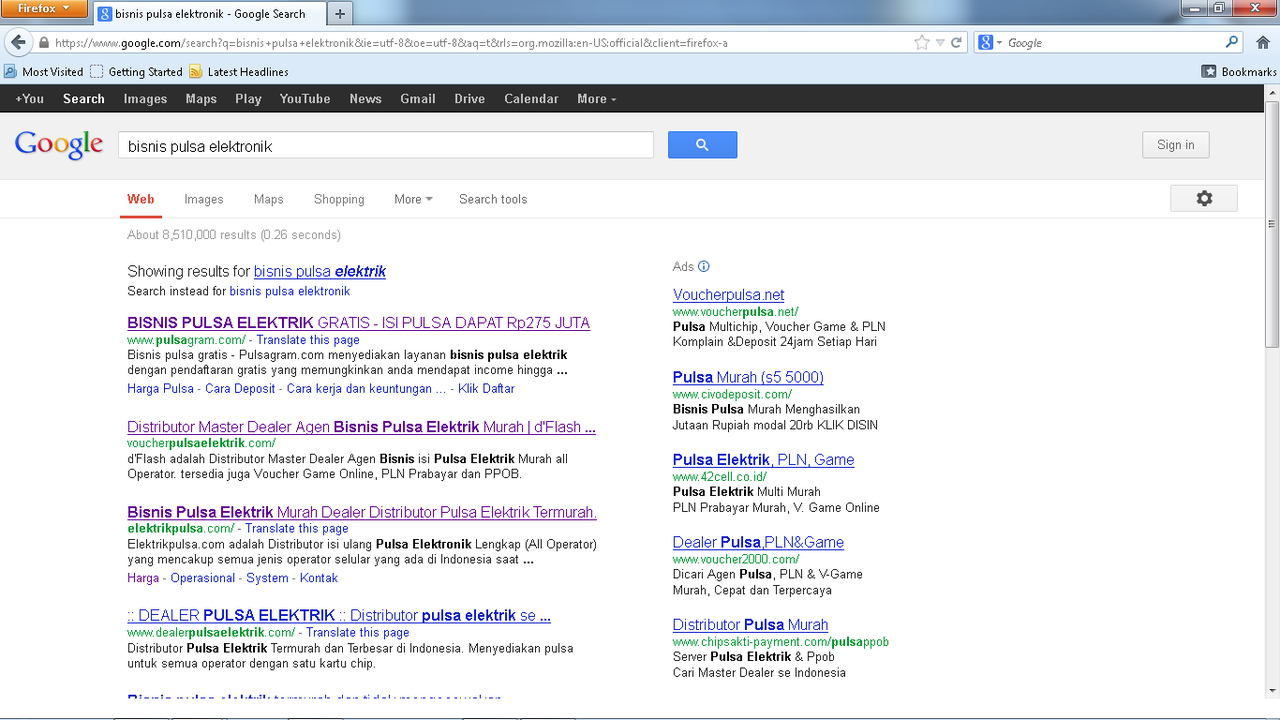Open the history dropdown arrow in URL bar
The image size is (1280, 720).
click(x=940, y=43)
